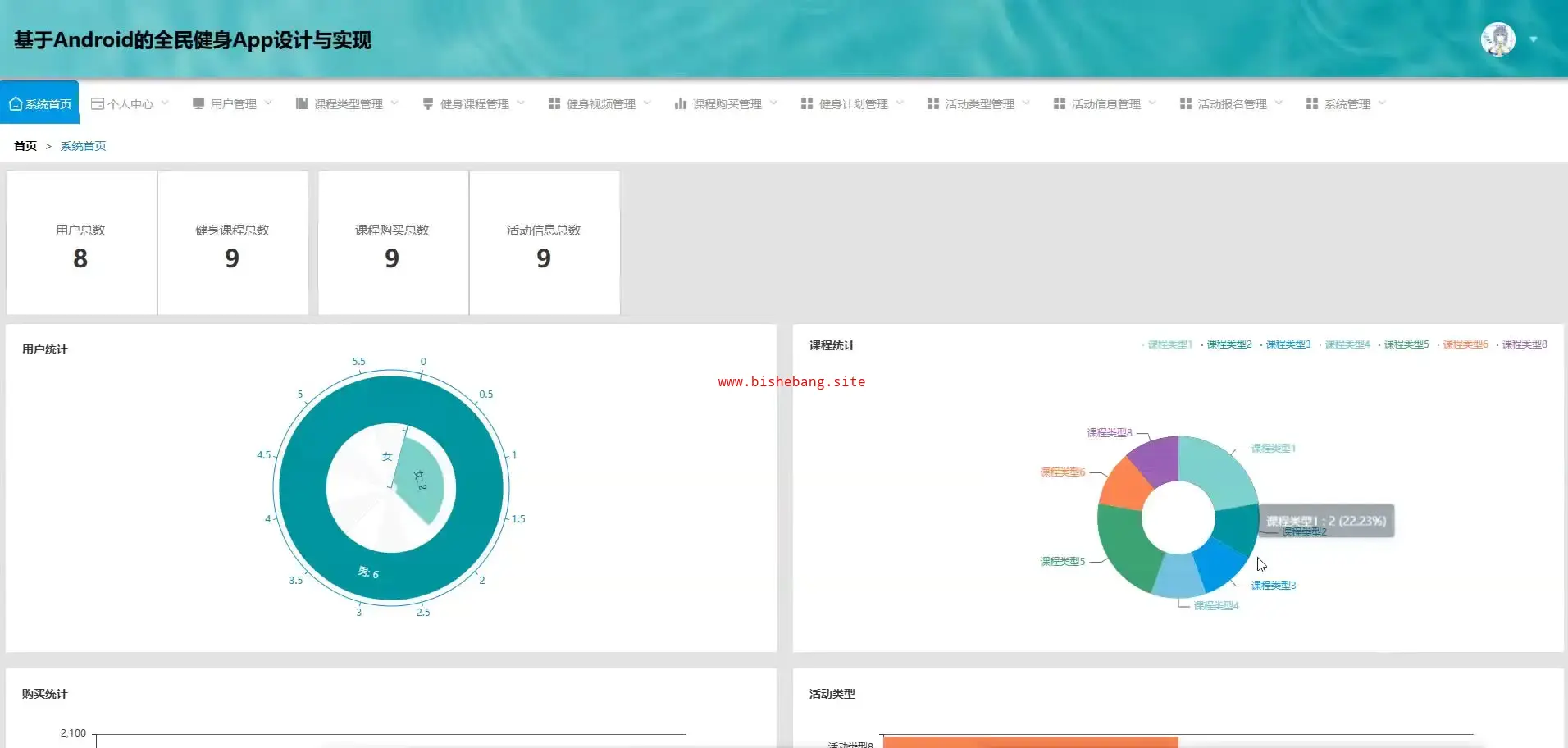Viewport: 1568px width, 748px height.
Task: Open the dropdown caret beside the avatar
Action: pos(1534,39)
